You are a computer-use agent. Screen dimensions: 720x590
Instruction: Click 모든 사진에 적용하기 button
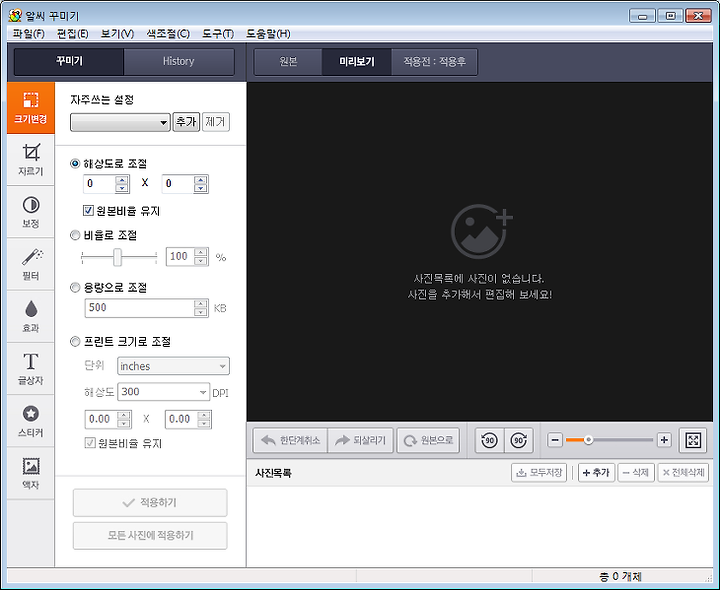click(x=150, y=535)
